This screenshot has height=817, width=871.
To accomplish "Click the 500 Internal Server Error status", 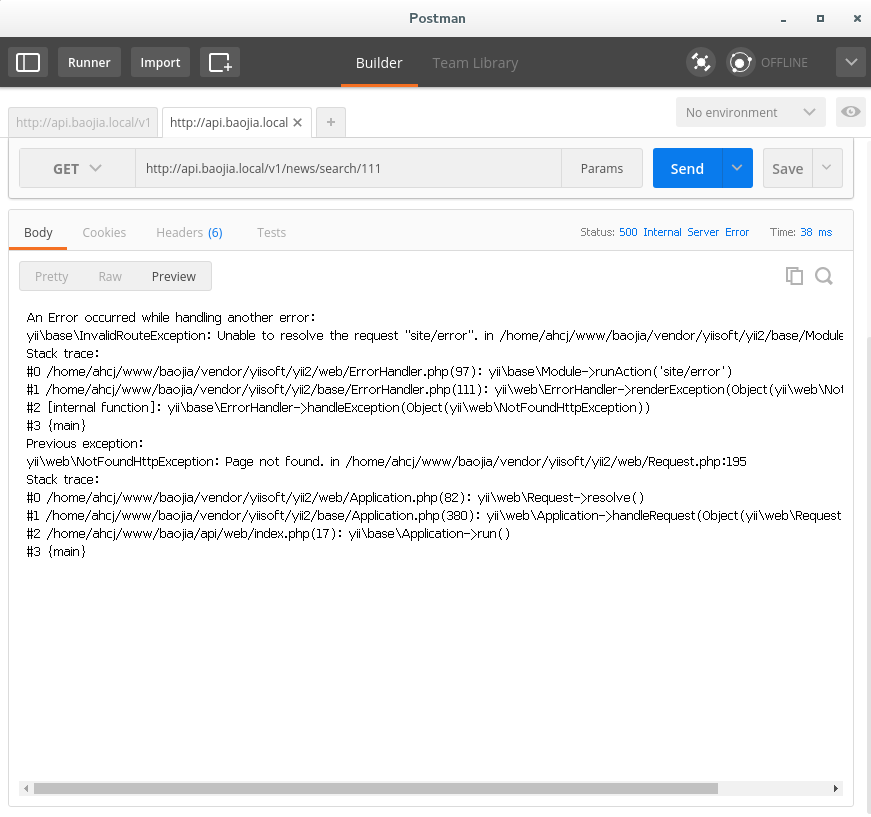I will [x=684, y=232].
